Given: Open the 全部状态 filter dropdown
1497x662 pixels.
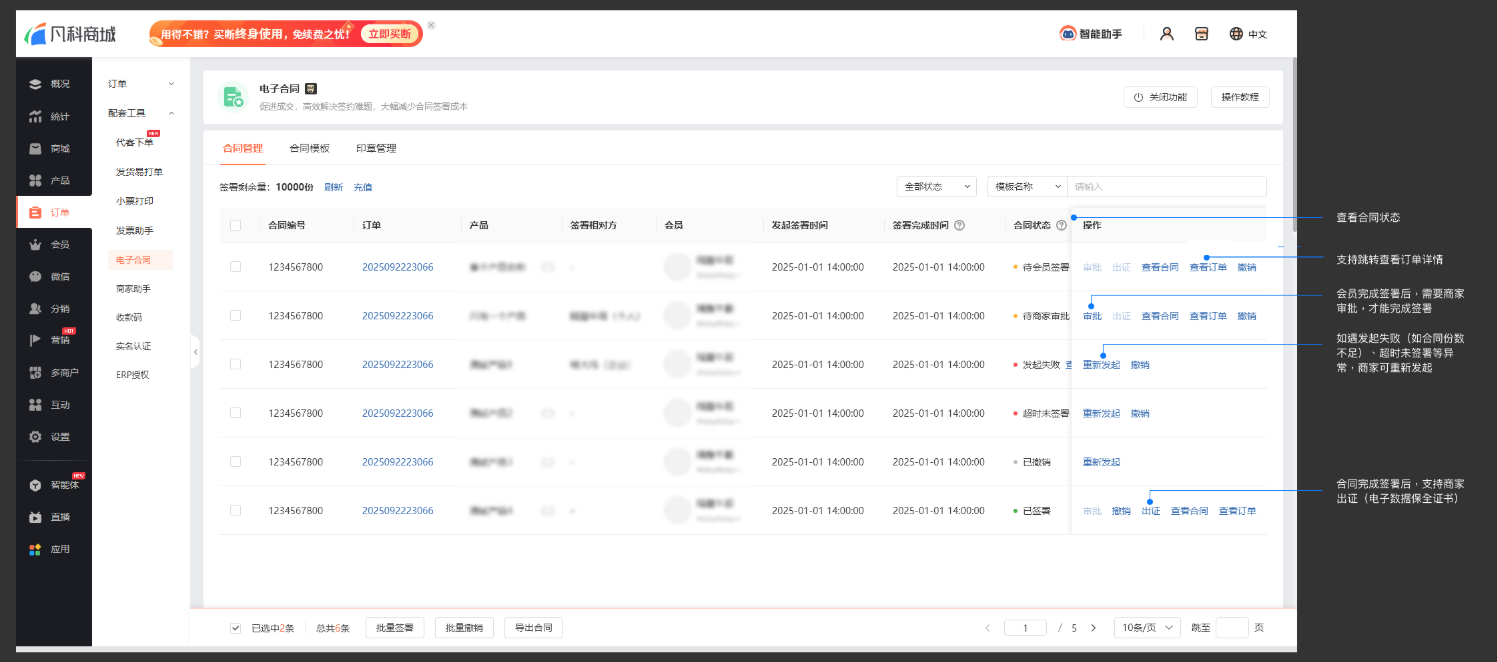Looking at the screenshot, I should coord(937,186).
